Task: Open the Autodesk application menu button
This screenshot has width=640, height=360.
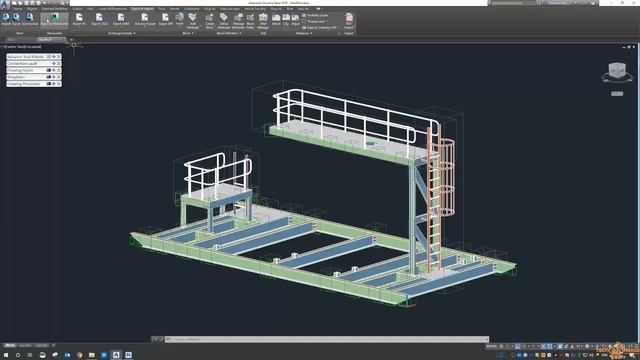Action: pos(5,4)
